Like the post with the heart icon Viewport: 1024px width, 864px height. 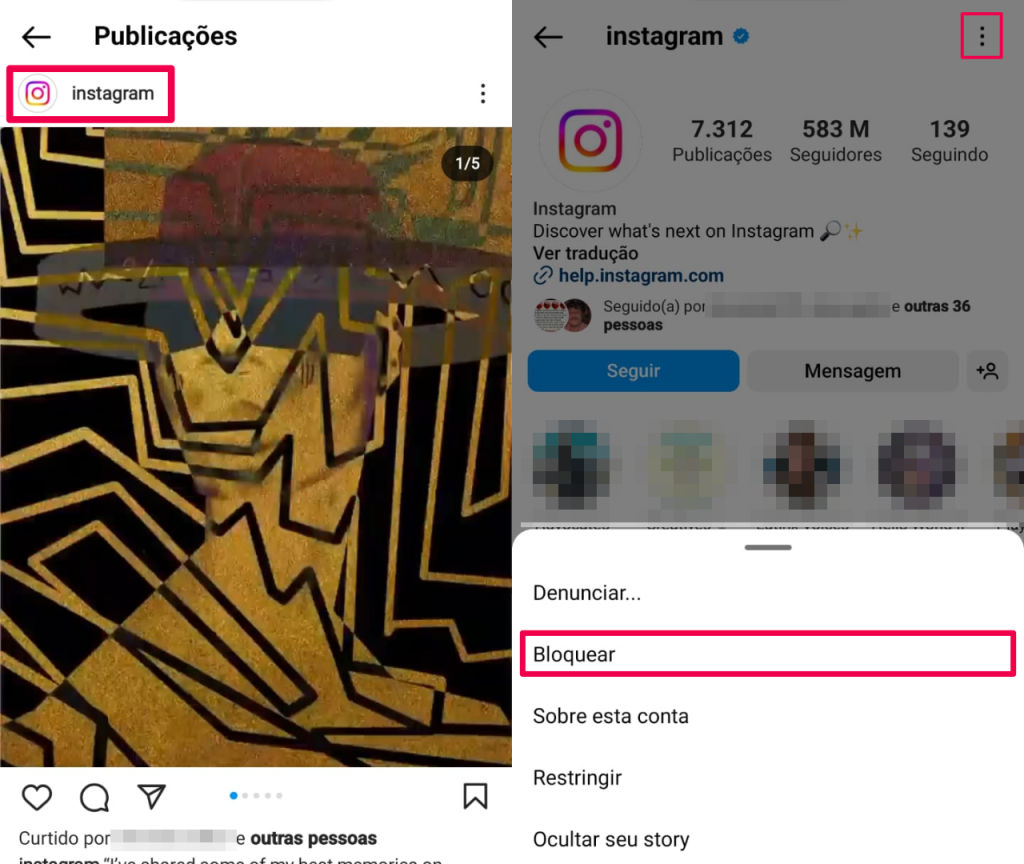tap(37, 797)
